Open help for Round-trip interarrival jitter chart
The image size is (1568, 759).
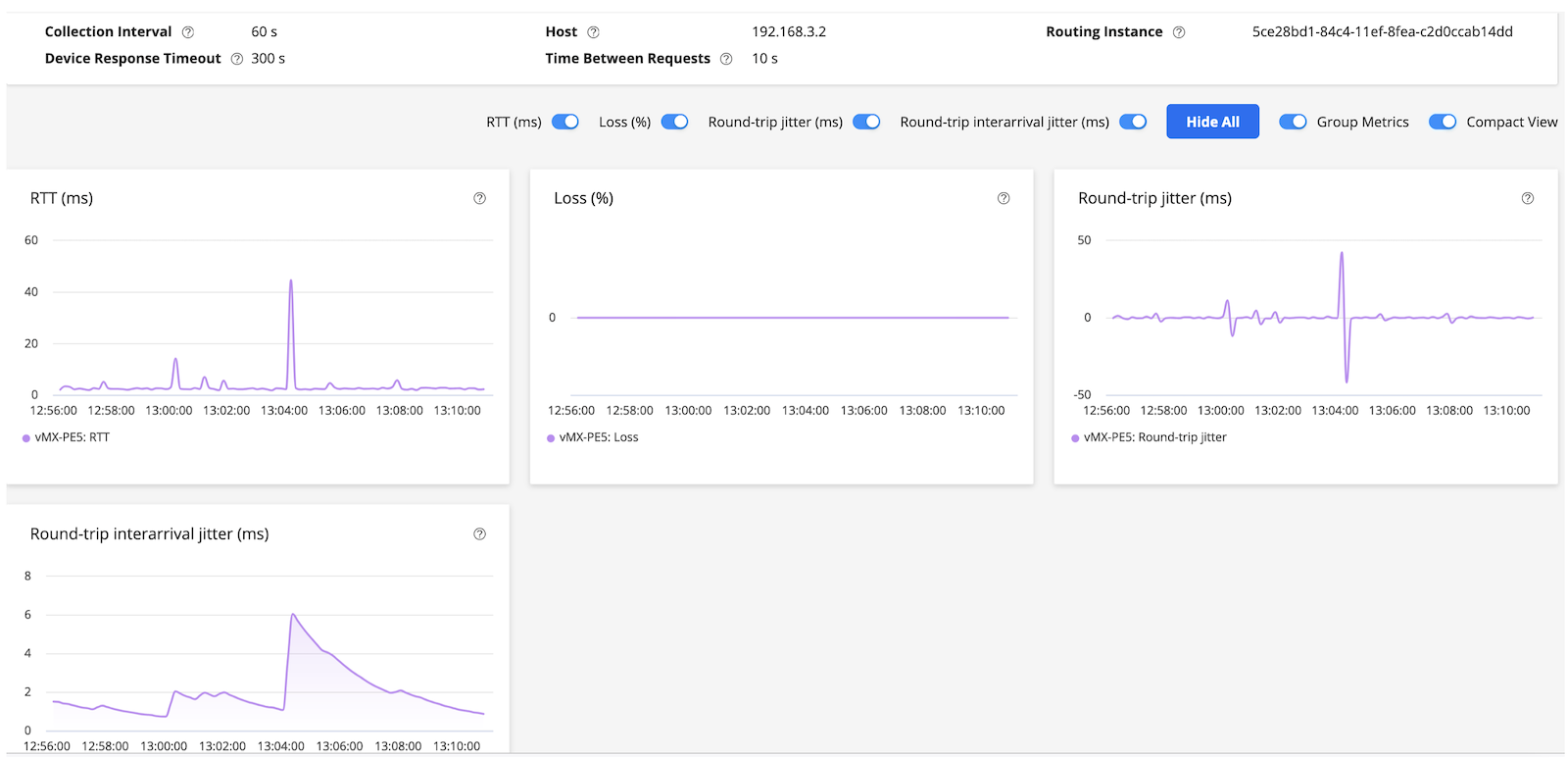(x=480, y=534)
